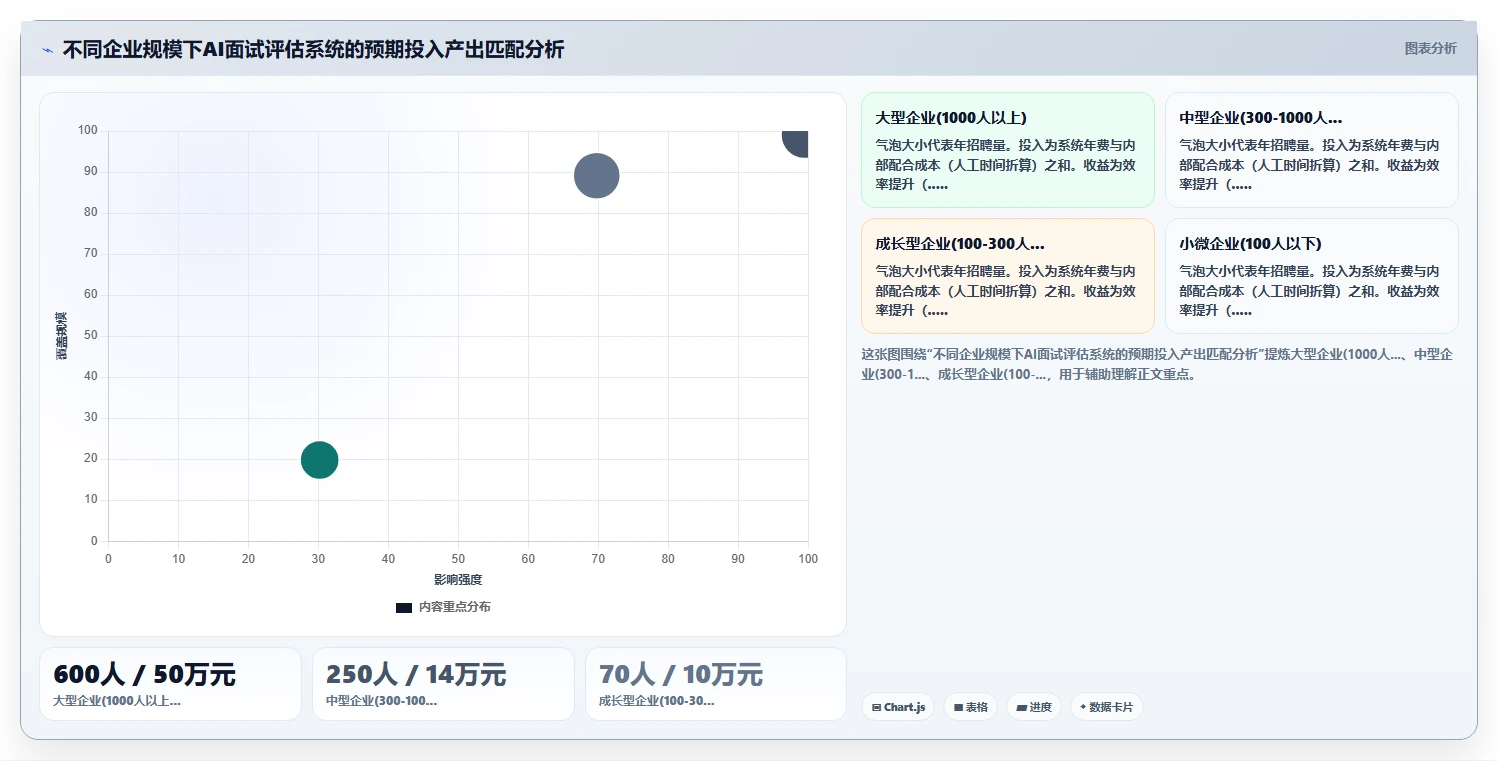The image size is (1498, 761).
Task: Click the main title 不同企业规模下AI面试评估系统
Action: pyautogui.click(x=313, y=49)
